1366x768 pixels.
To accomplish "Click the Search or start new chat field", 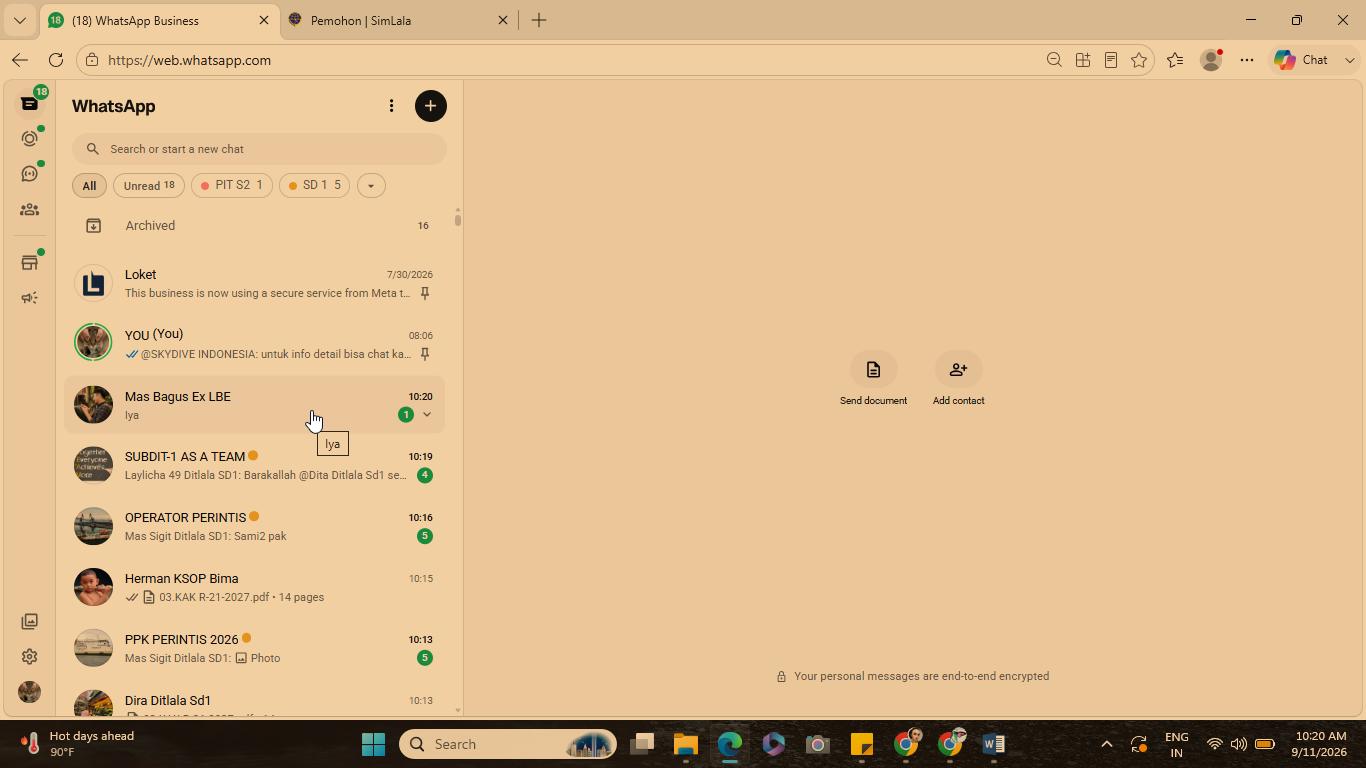I will [259, 149].
